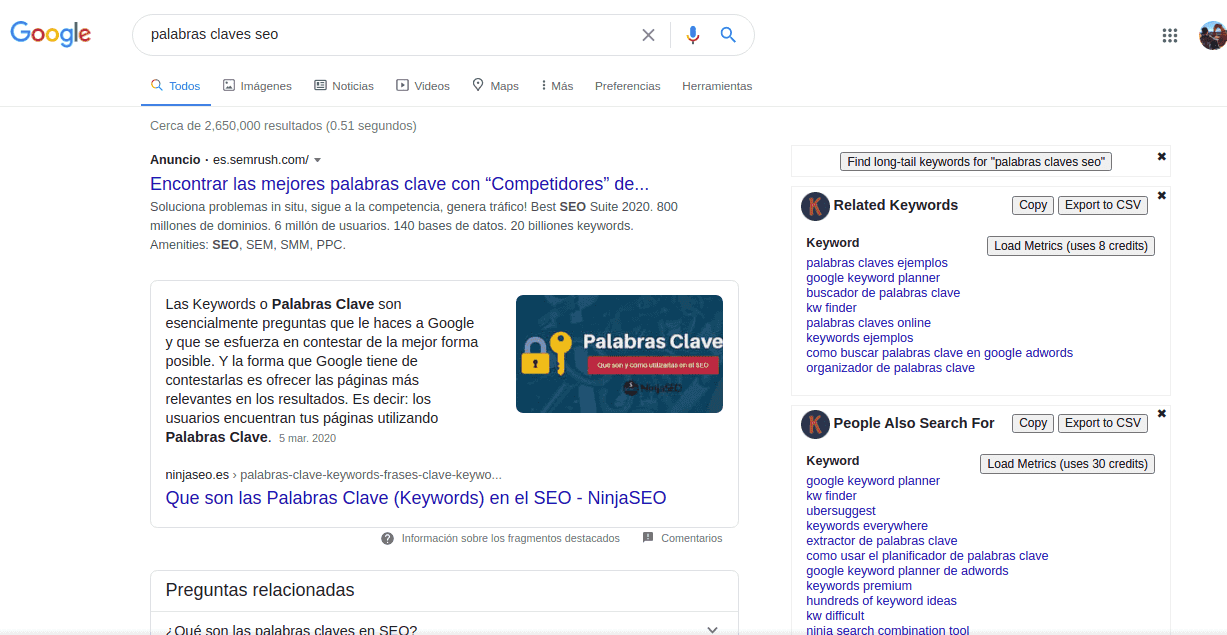Open 'como buscar palabras clave en google adwords'
This screenshot has height=635, width=1227.
[939, 353]
